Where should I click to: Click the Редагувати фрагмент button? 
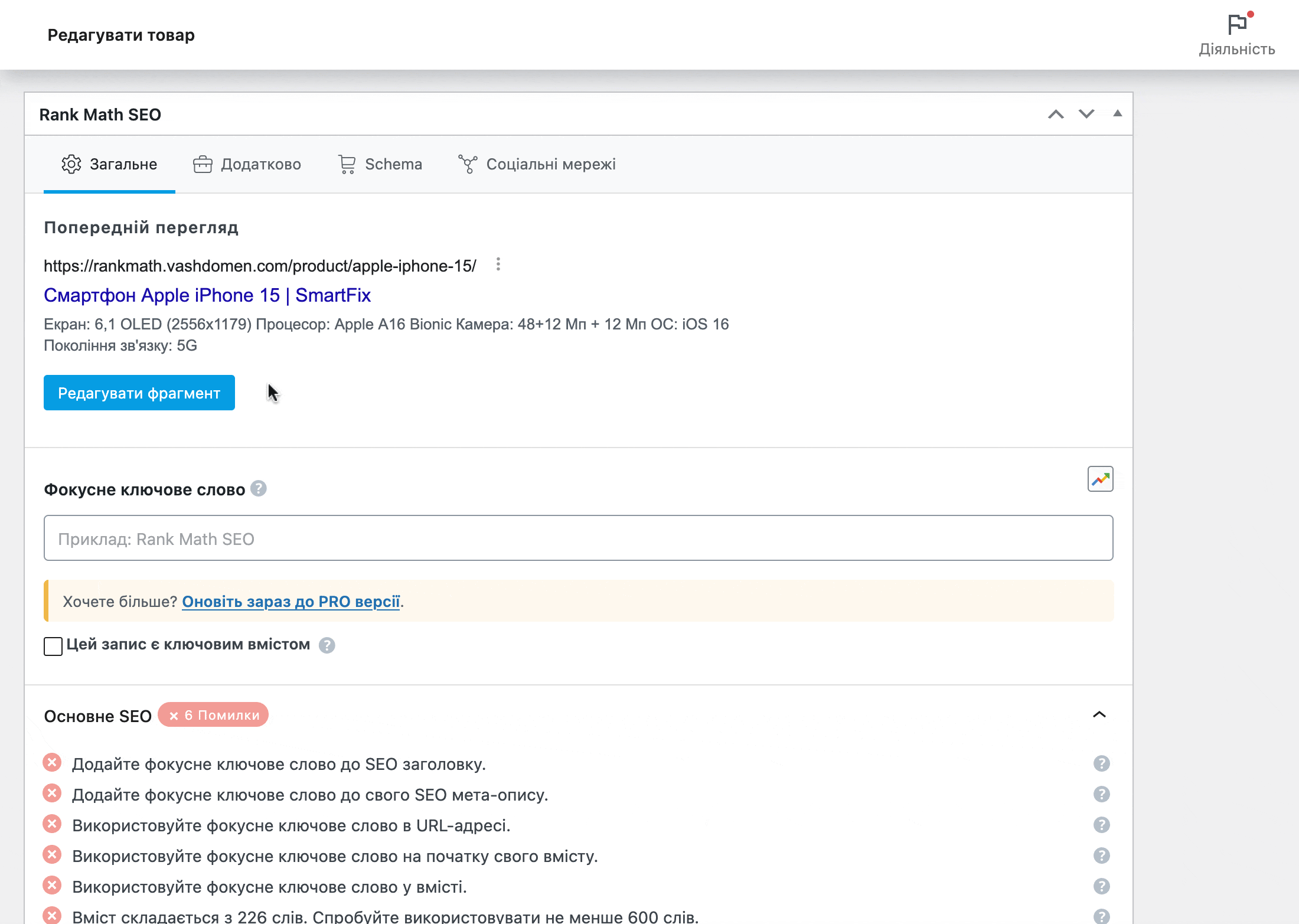pos(139,393)
